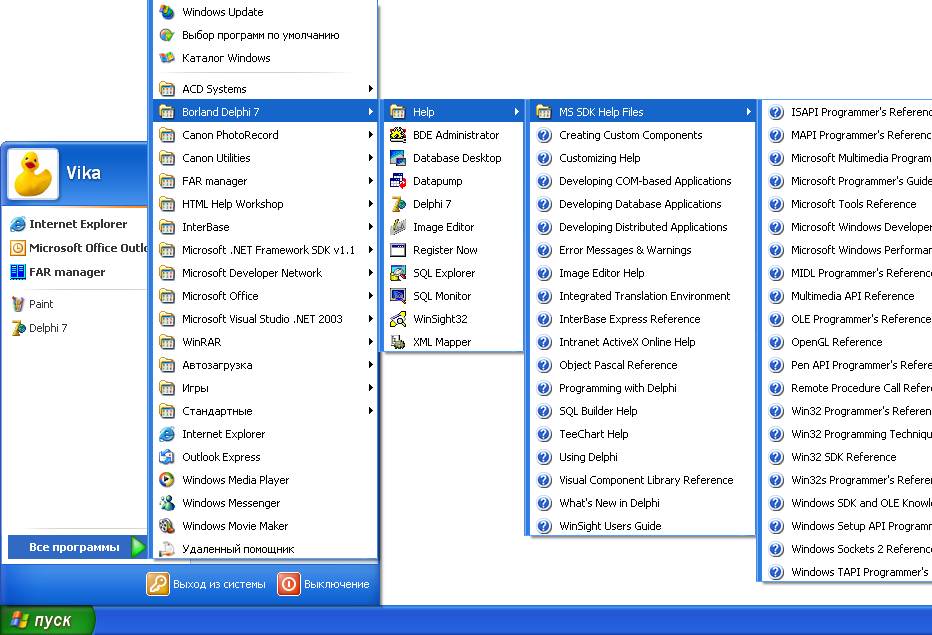Click the Vika user duck picture
The width and height of the screenshot is (932, 635).
[x=33, y=174]
